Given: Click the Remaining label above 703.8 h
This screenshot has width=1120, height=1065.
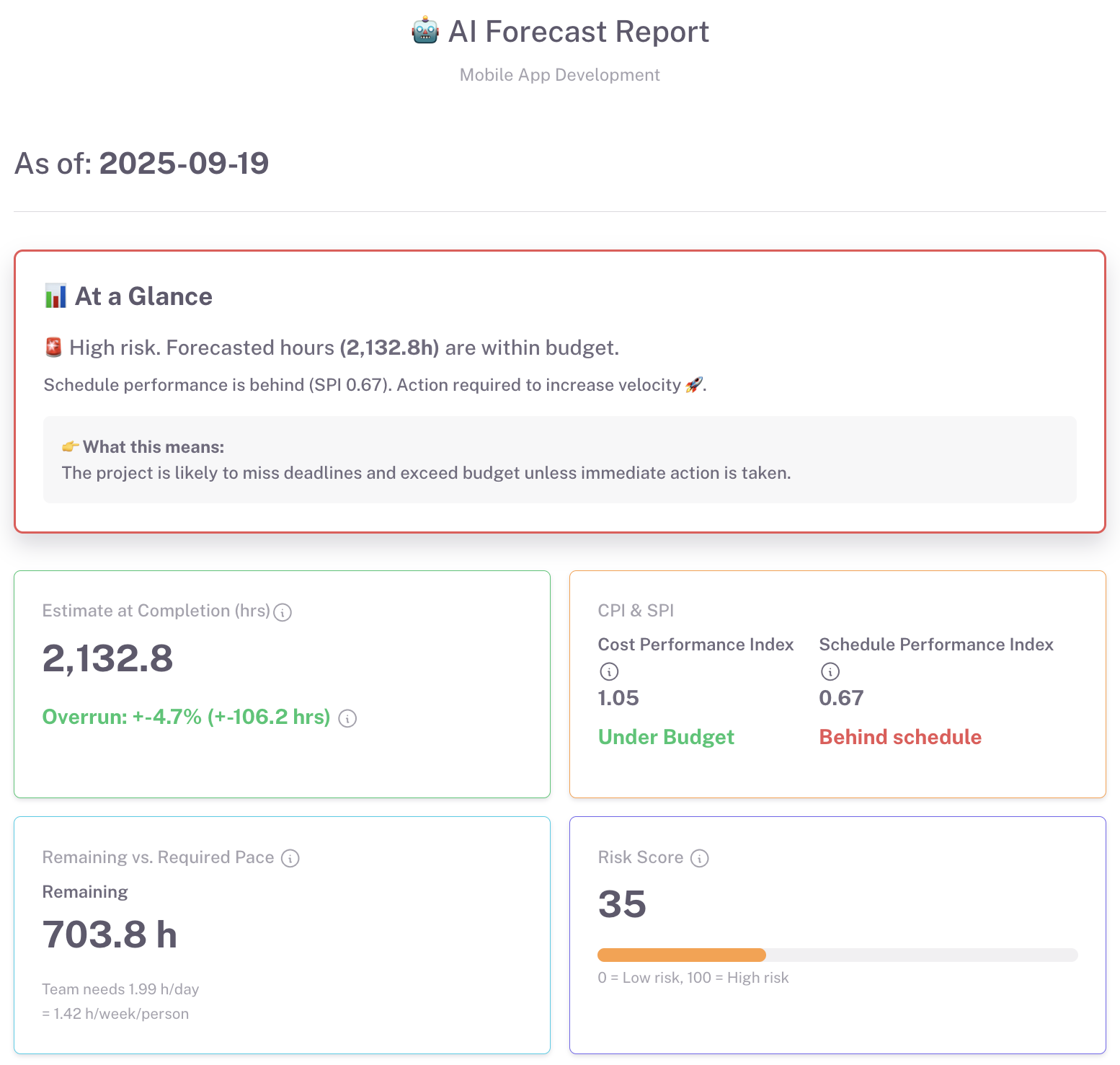Looking at the screenshot, I should [x=85, y=892].
